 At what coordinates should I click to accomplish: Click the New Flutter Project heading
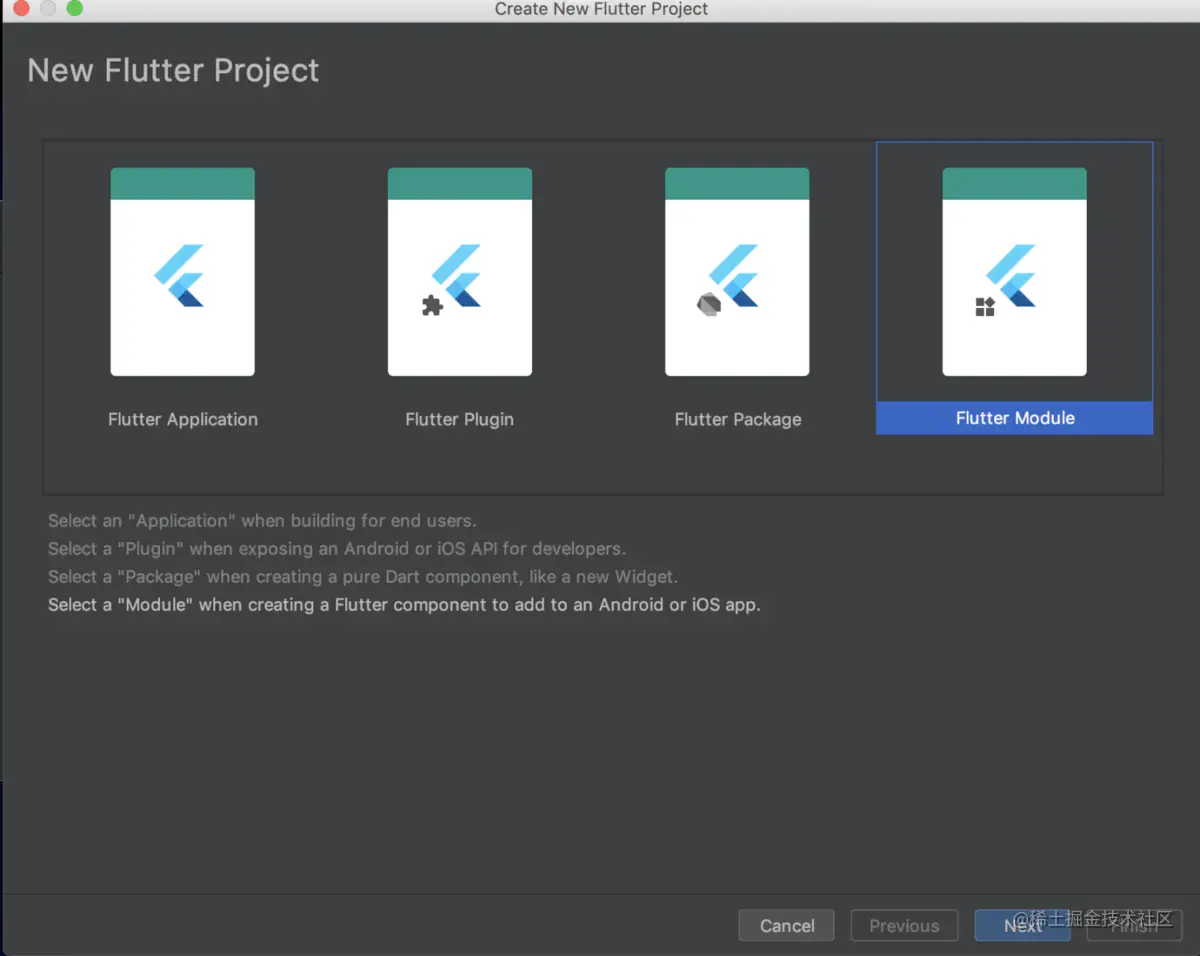[173, 71]
